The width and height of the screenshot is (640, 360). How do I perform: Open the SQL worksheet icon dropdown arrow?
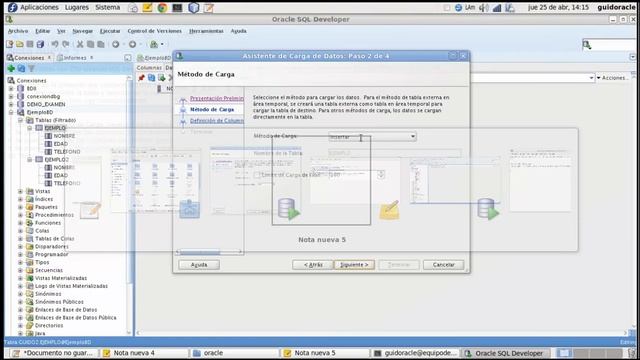coord(162,44)
